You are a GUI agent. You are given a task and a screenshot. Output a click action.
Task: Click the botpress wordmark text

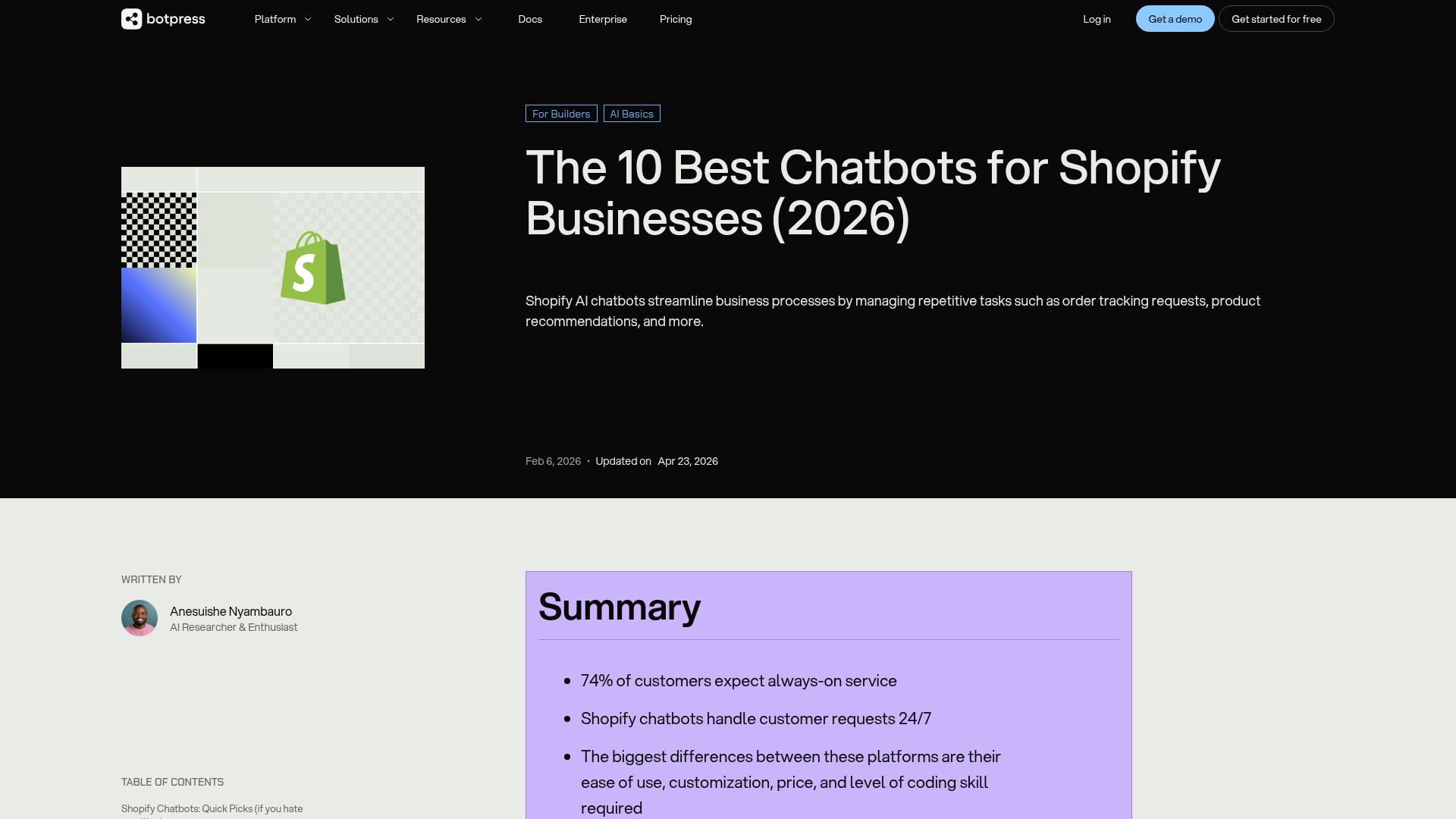tap(176, 19)
